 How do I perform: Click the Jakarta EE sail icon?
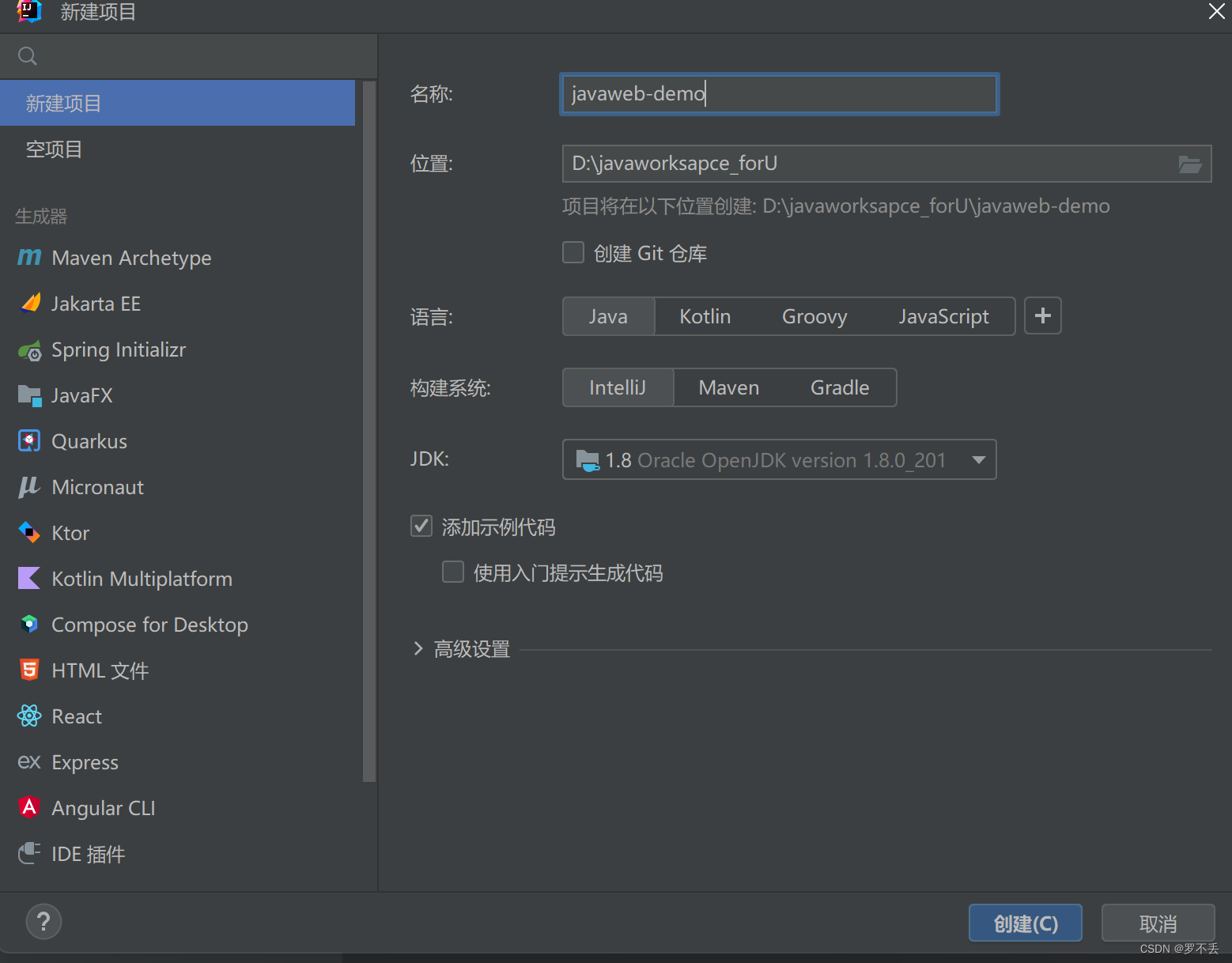30,303
